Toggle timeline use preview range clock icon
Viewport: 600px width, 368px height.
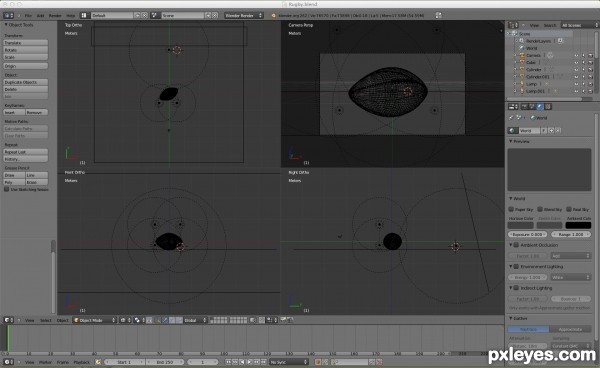click(98, 362)
